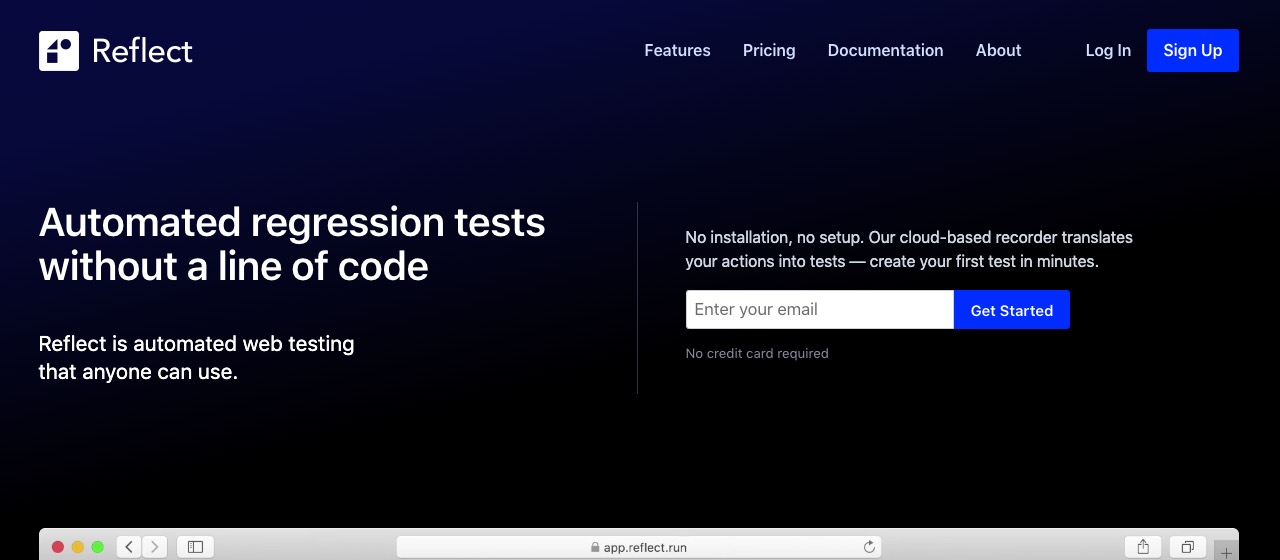Click the Log In link

click(1108, 51)
